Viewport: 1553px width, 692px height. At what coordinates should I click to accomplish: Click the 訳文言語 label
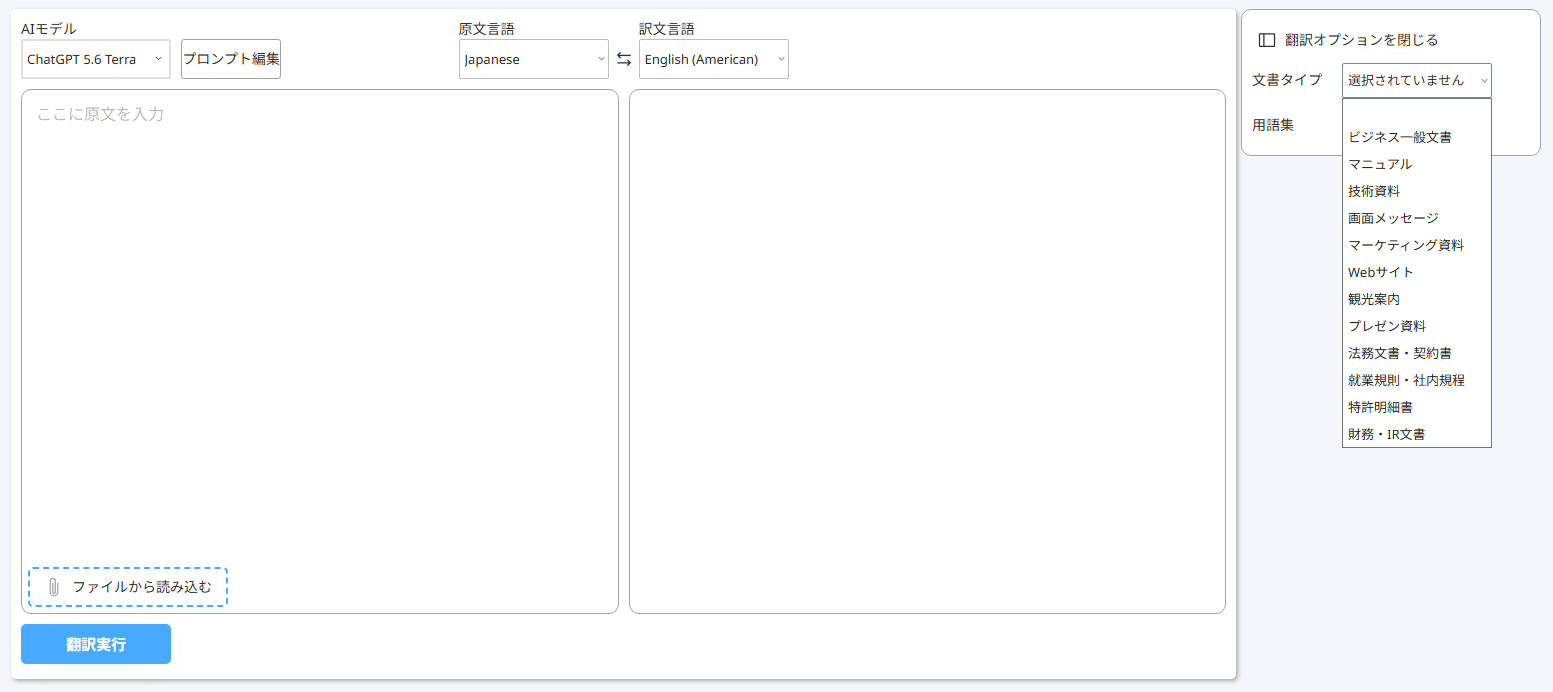(x=667, y=29)
